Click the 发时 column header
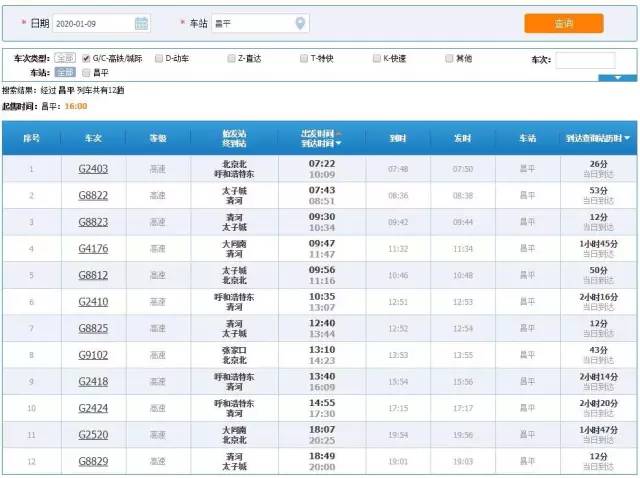Viewport: 640px width, 478px height. pos(462,138)
